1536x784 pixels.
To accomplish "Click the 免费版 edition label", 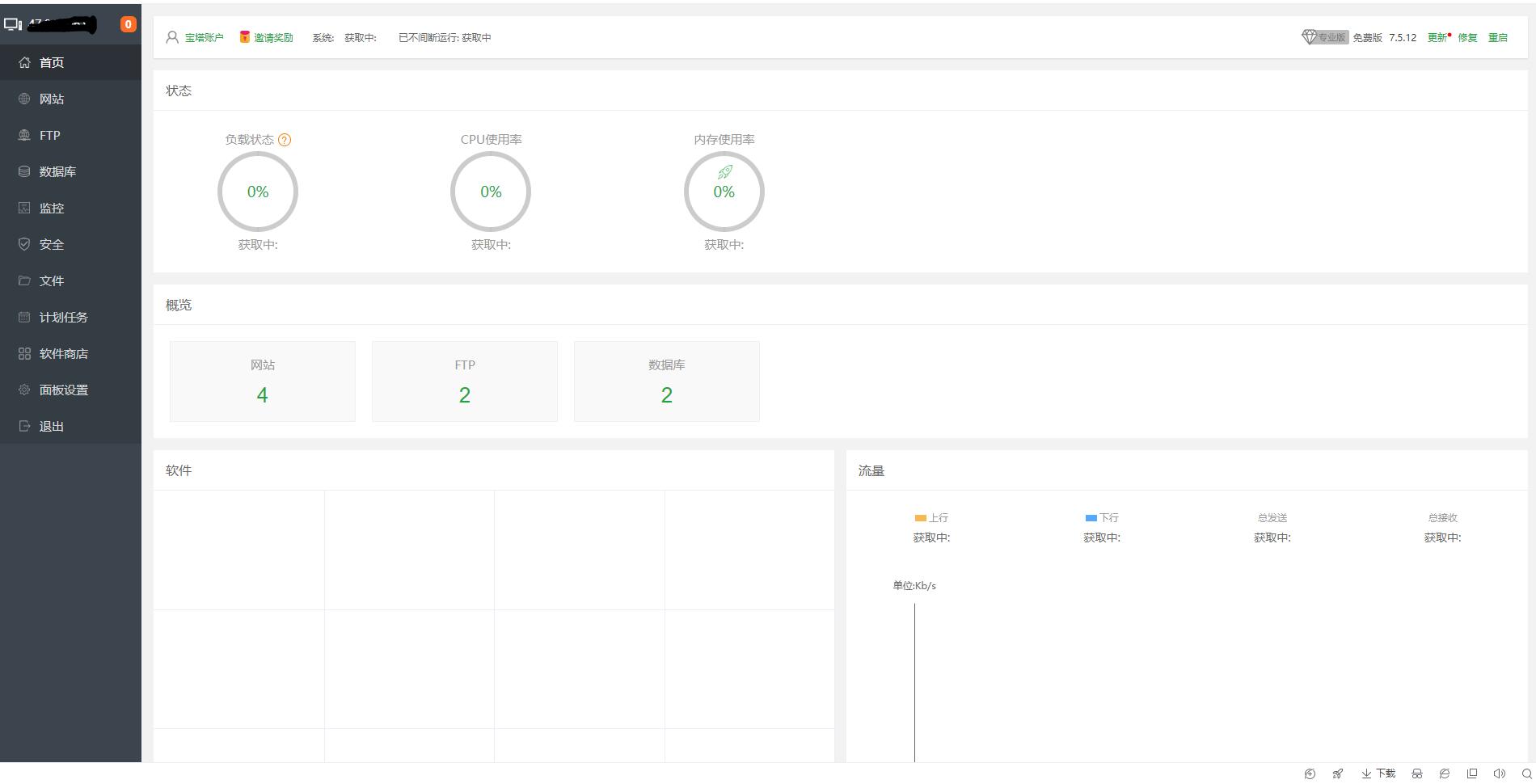I will tap(1367, 37).
